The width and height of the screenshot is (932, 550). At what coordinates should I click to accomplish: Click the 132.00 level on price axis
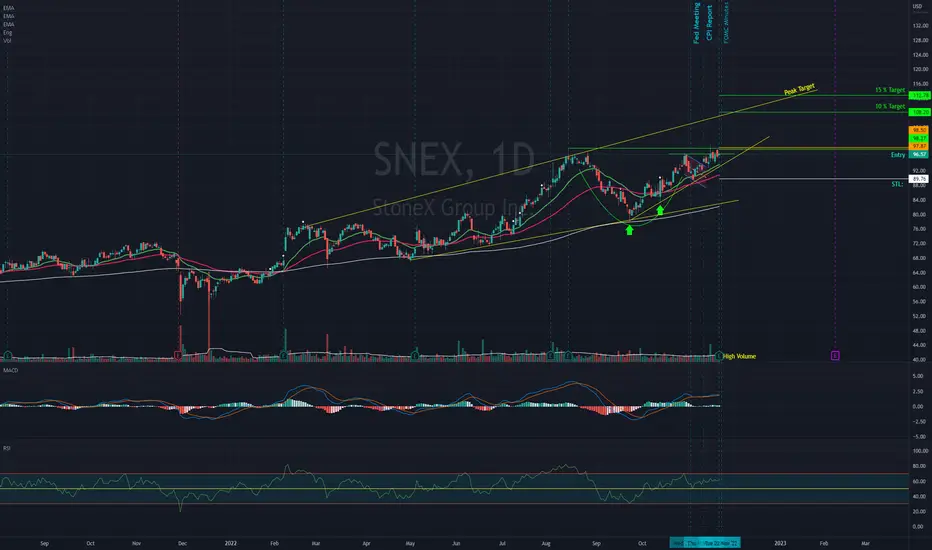pyautogui.click(x=920, y=26)
